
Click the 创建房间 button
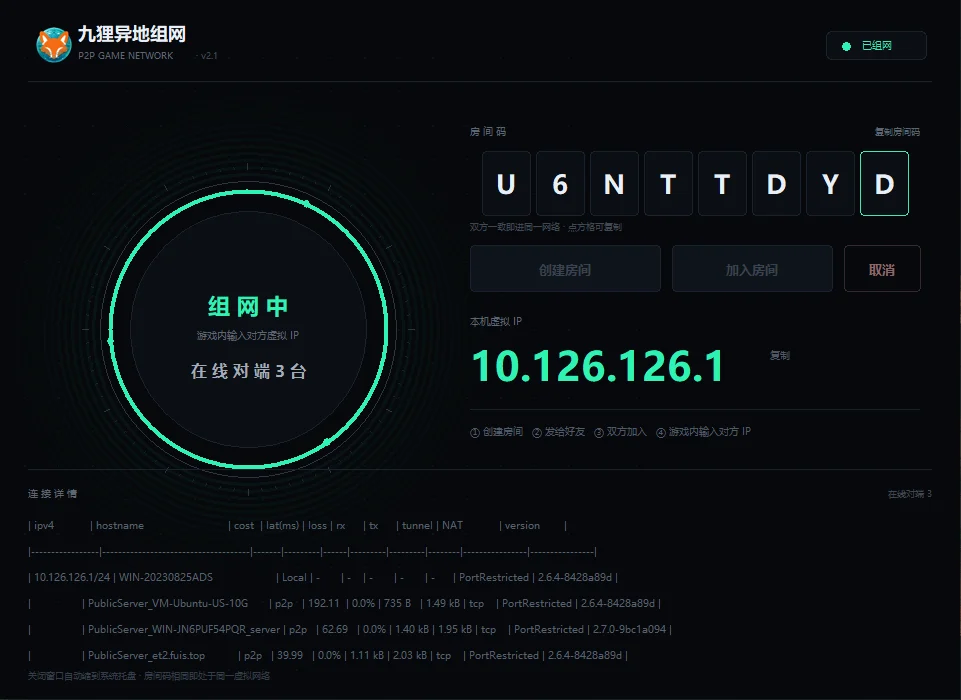click(x=565, y=268)
